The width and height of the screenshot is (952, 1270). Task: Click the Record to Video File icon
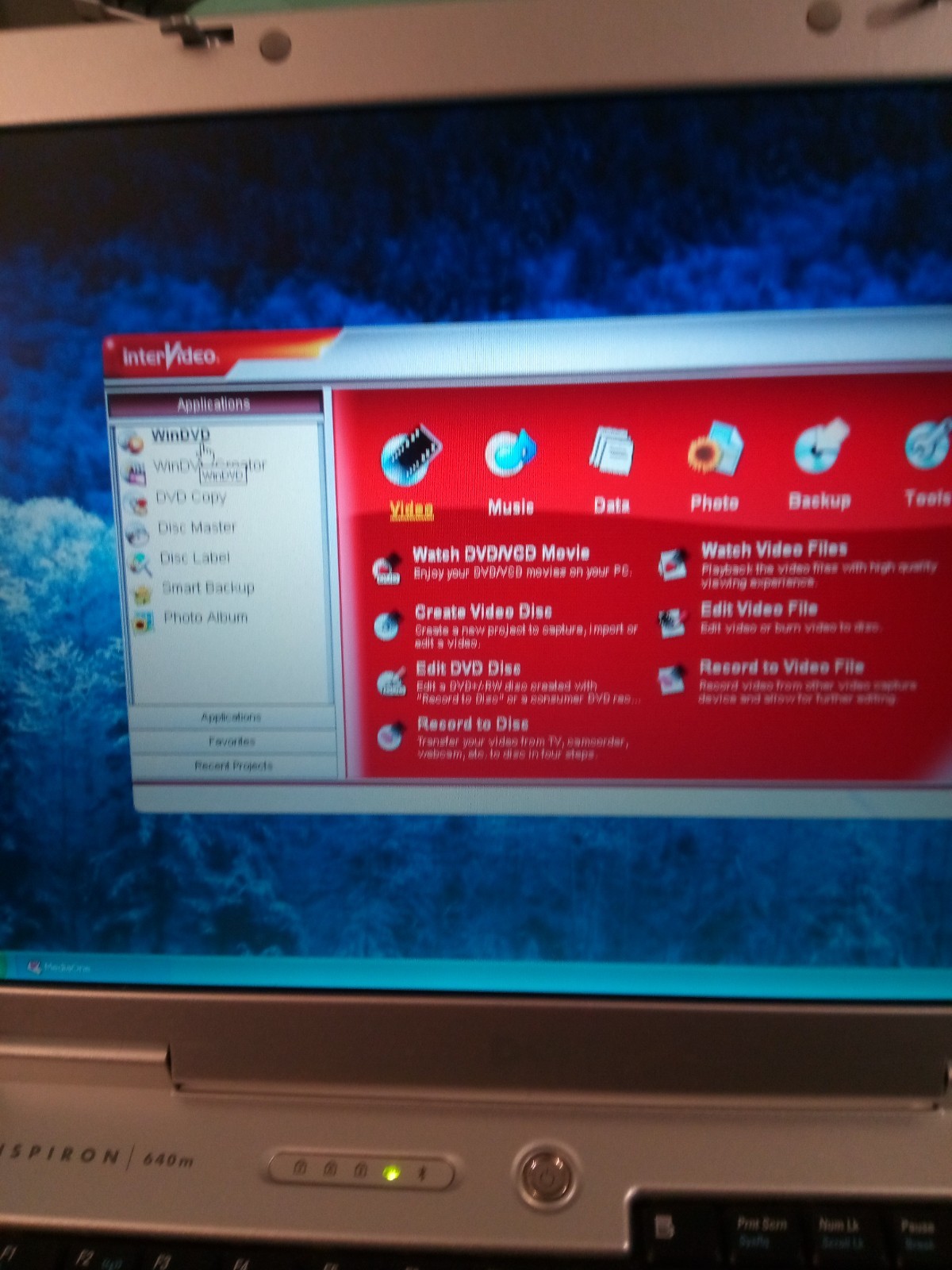(x=671, y=679)
